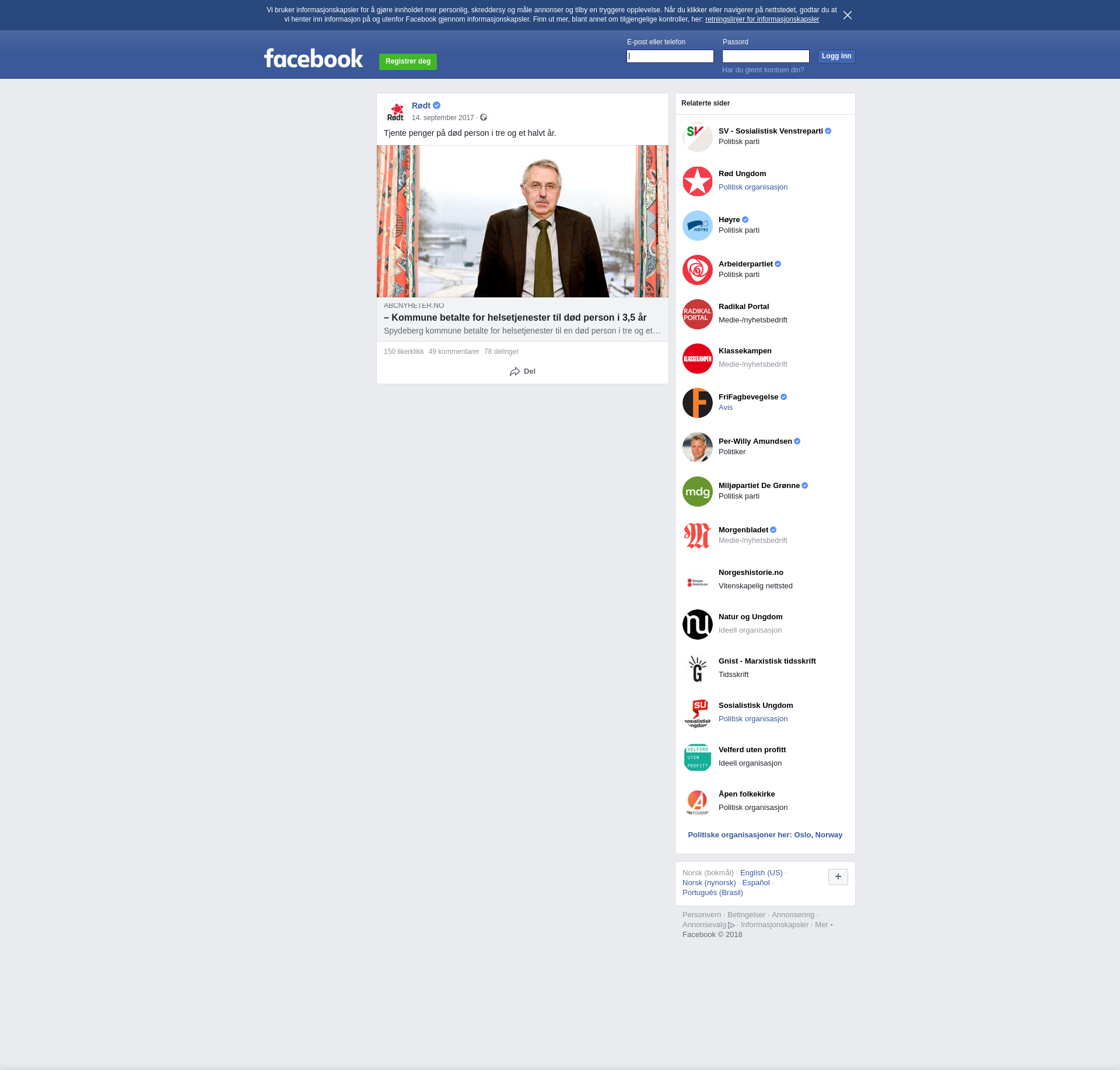Focus the E-post eller telefon field
Image resolution: width=1120 pixels, height=1070 pixels.
click(x=670, y=56)
